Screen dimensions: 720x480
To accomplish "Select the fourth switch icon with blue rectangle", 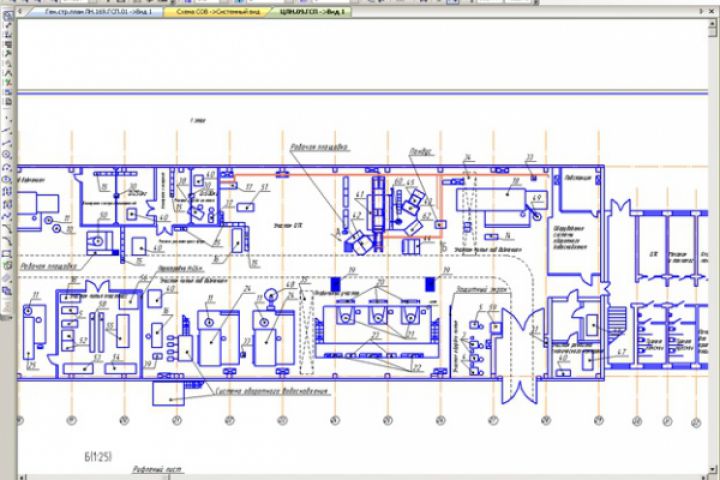I will click(8, 45).
